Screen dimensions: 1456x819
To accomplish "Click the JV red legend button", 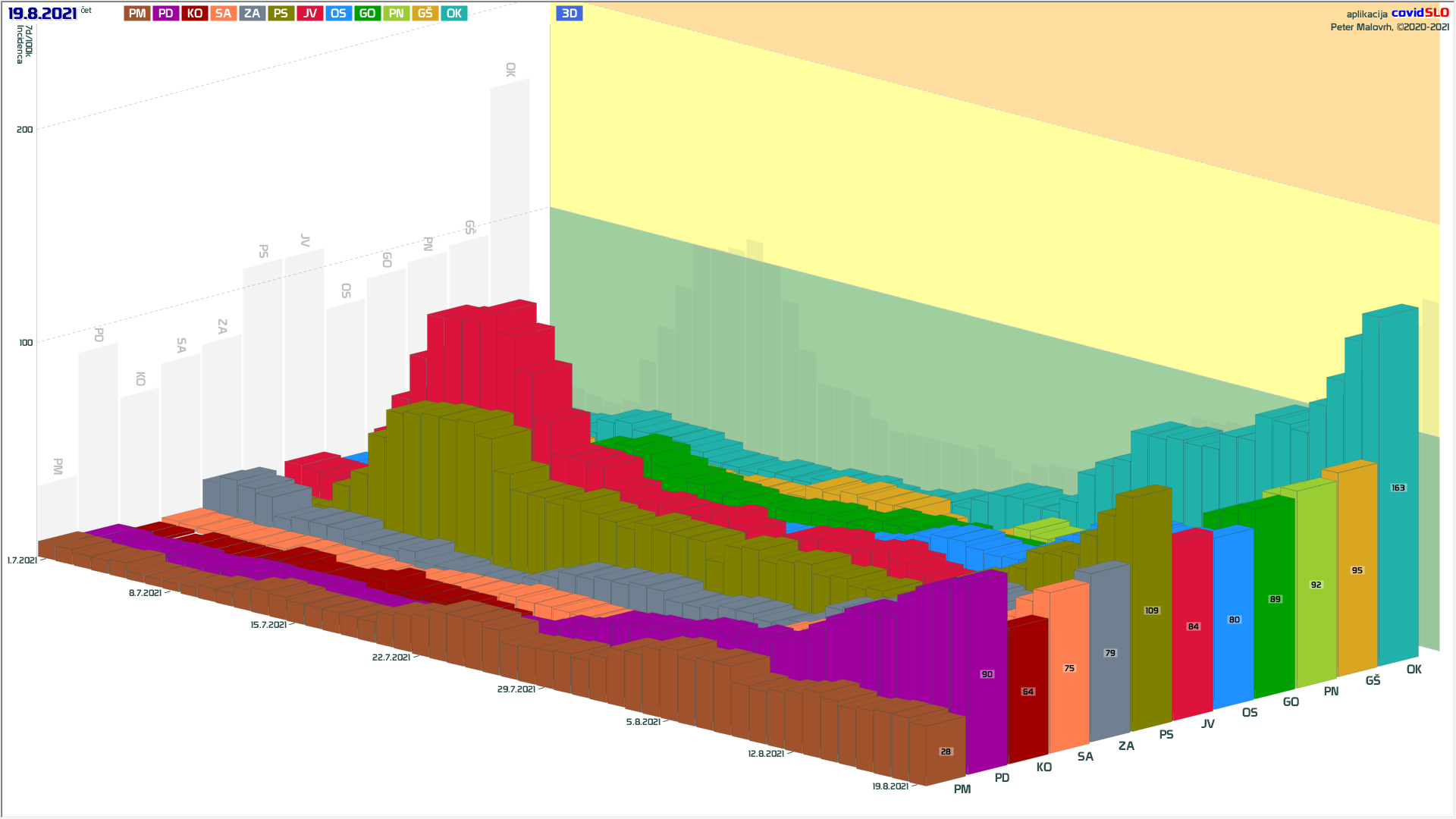I will (310, 14).
